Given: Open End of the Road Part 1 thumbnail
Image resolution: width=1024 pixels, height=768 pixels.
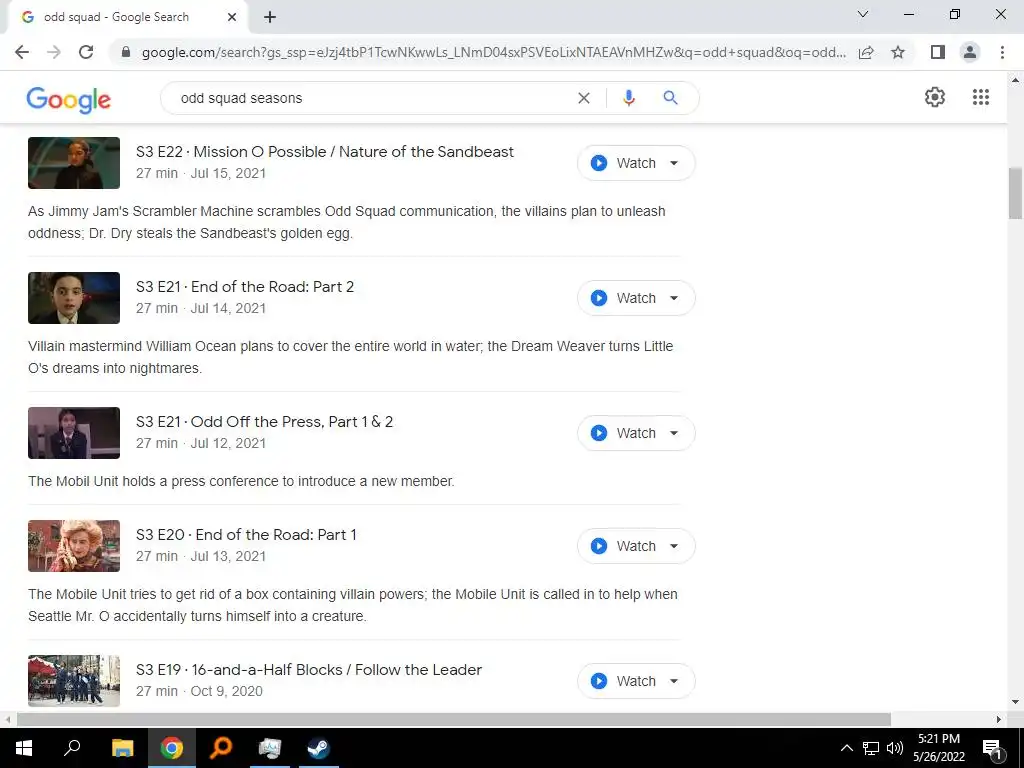Looking at the screenshot, I should (x=74, y=546).
